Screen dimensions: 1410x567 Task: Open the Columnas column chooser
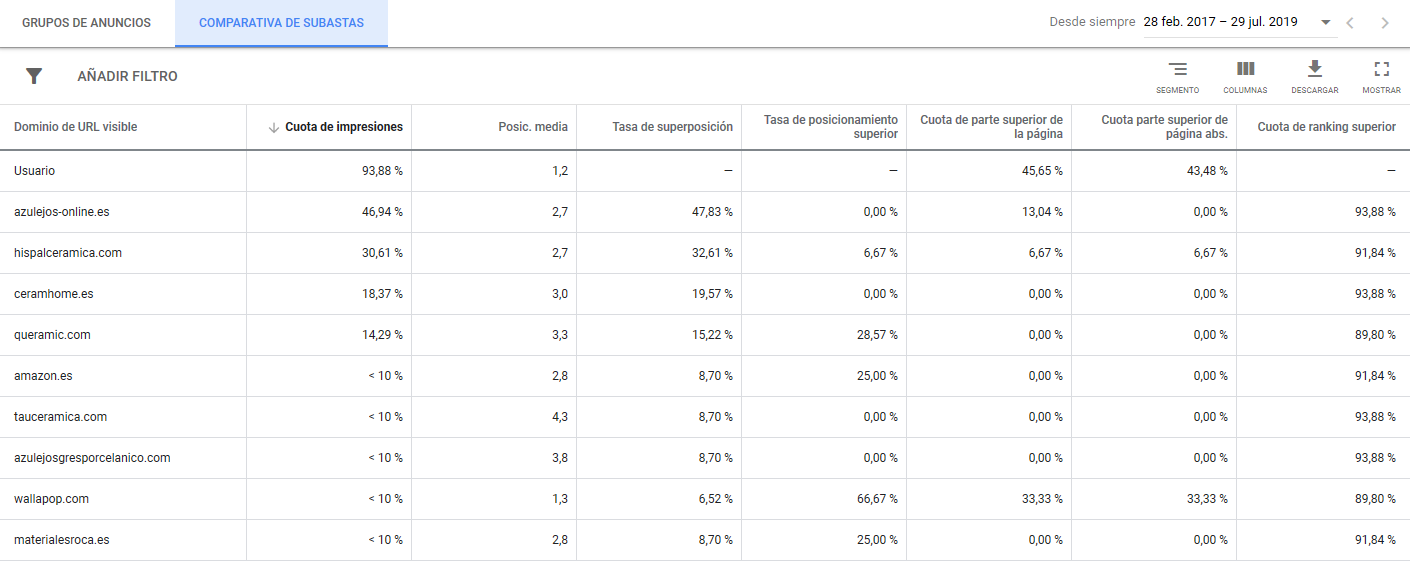(1245, 70)
